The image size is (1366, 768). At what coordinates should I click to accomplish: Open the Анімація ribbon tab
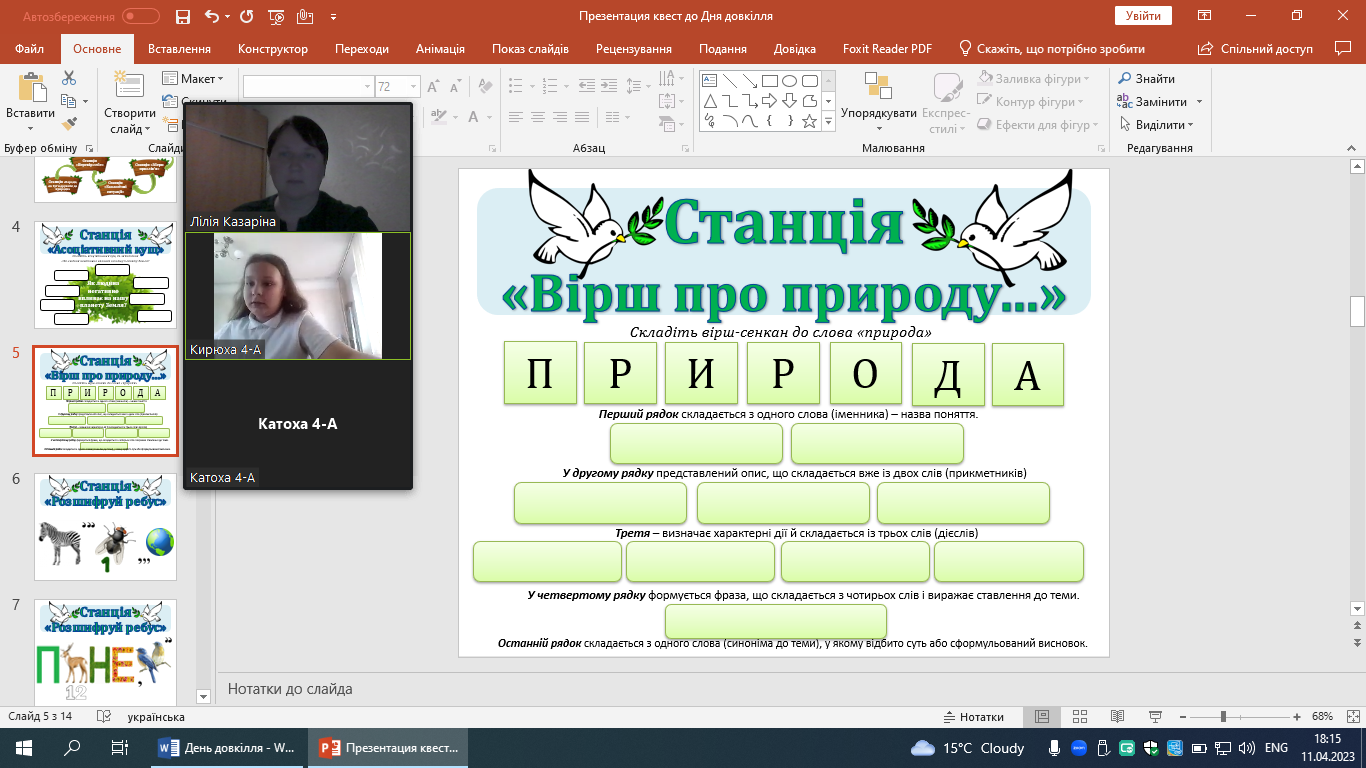tap(440, 49)
